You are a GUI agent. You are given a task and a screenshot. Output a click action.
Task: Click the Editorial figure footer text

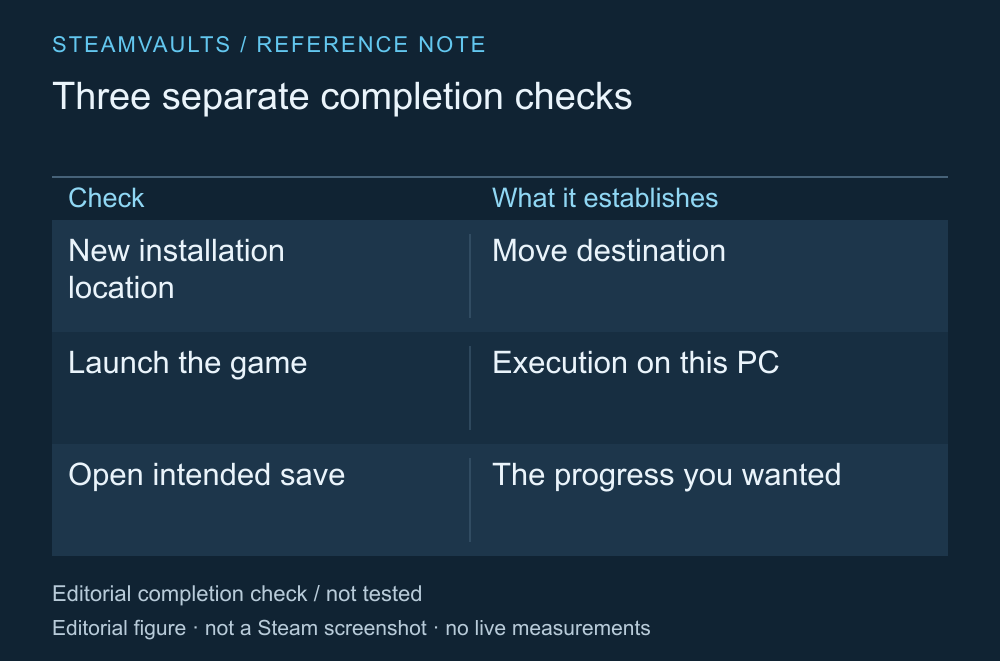[x=119, y=628]
